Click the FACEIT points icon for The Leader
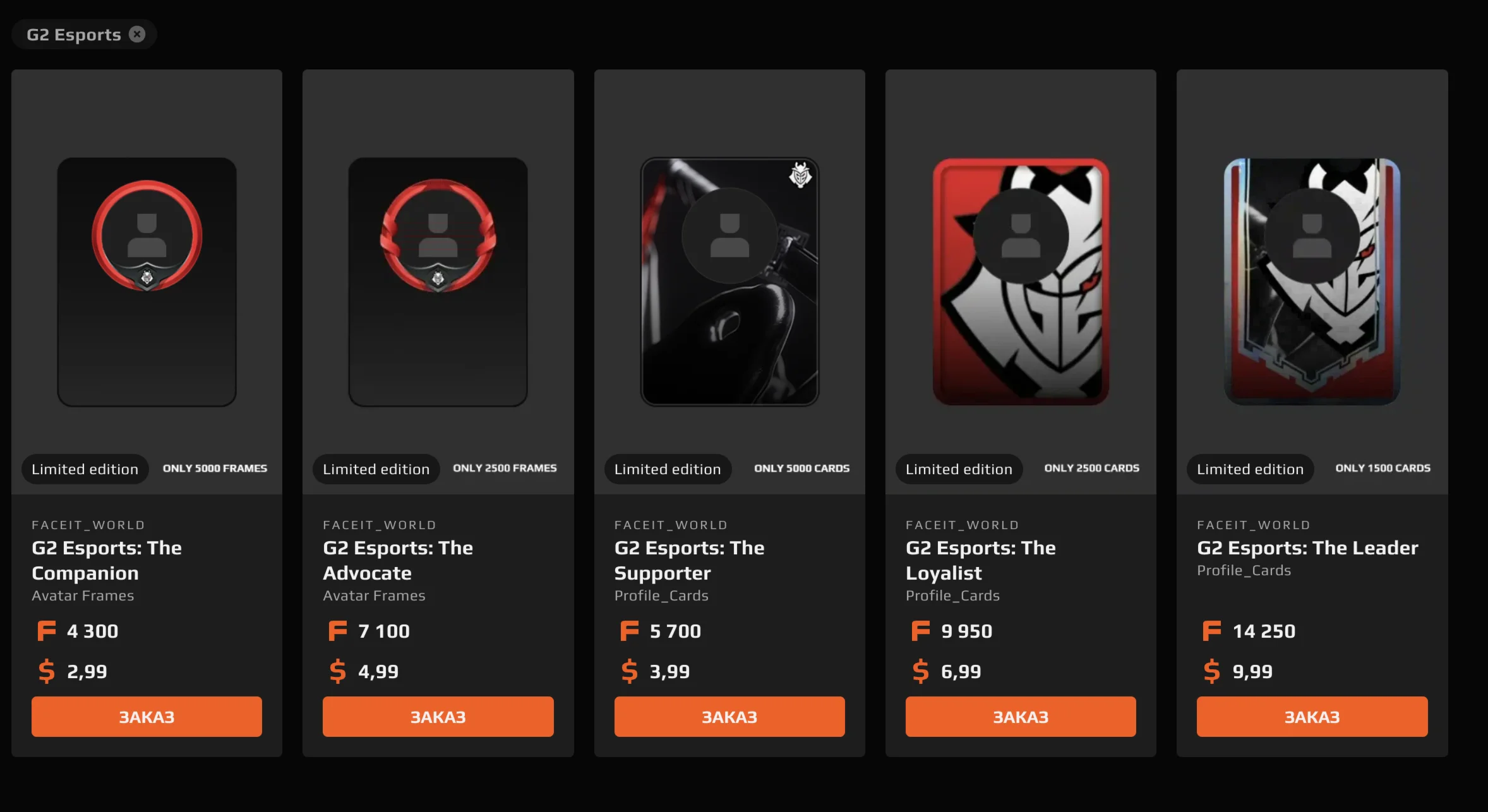This screenshot has width=1488, height=812. click(x=1211, y=631)
